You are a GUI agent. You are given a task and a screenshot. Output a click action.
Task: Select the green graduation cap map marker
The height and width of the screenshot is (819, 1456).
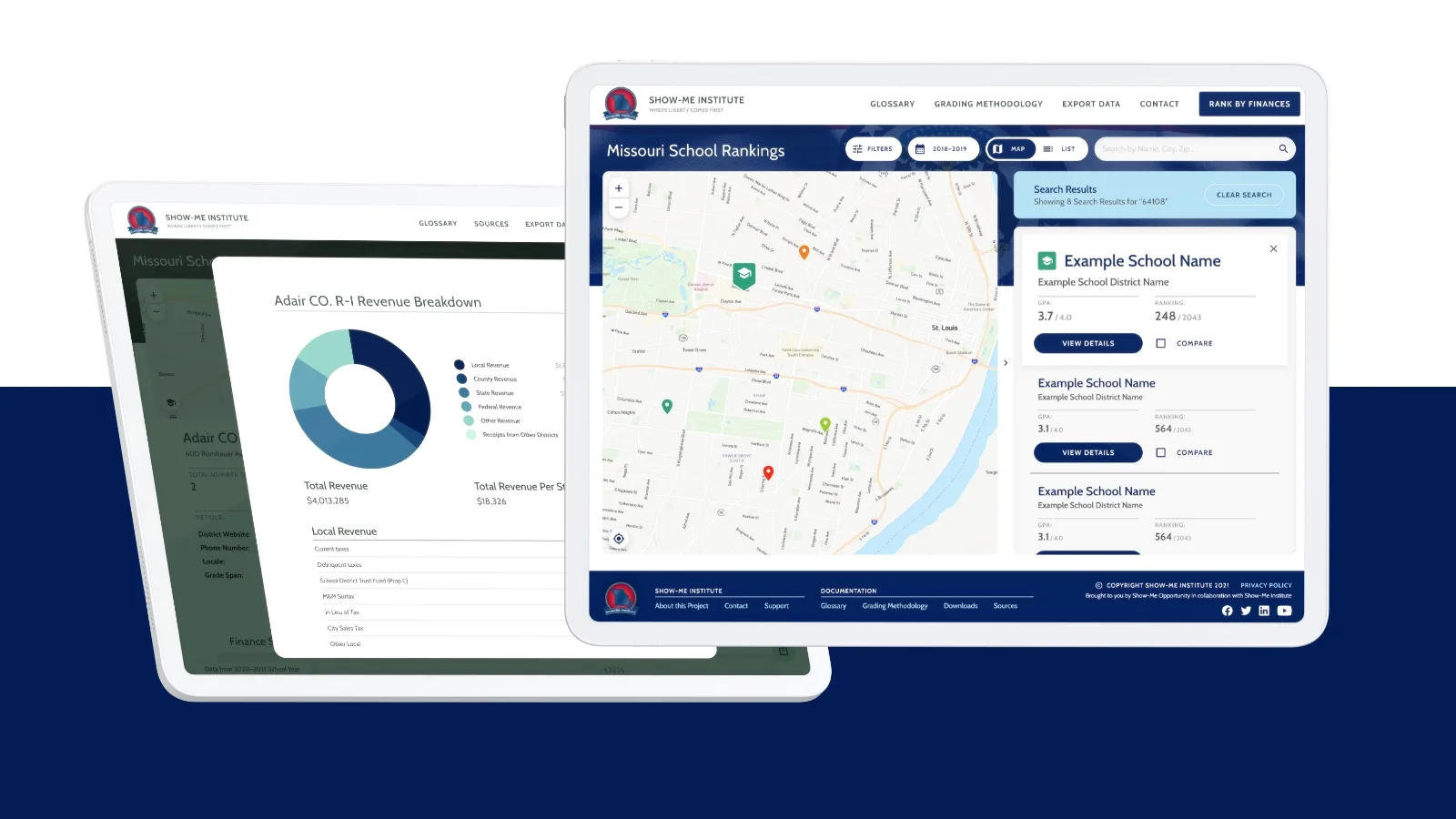tap(744, 274)
